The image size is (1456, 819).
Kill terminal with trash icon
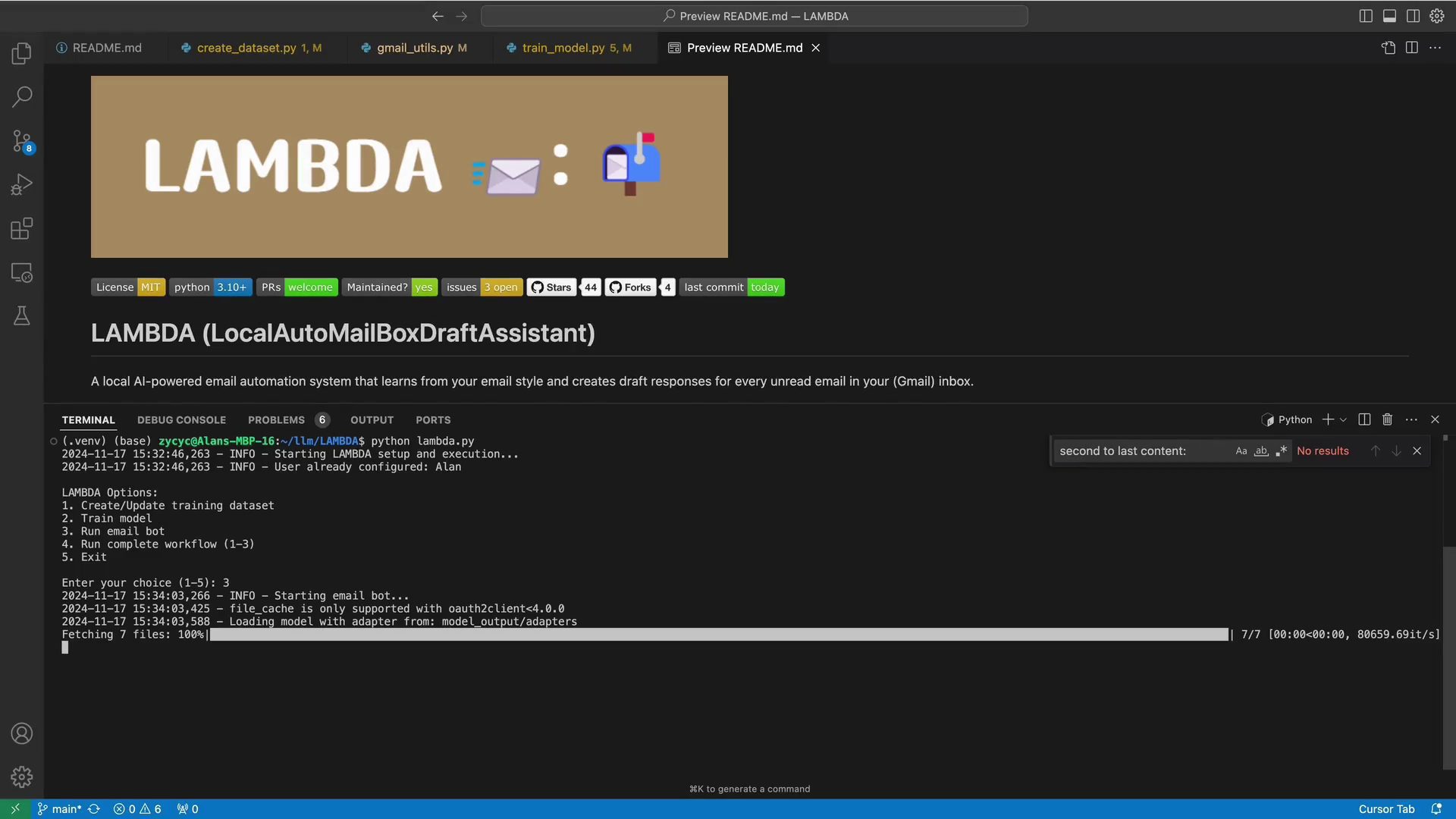1387,420
